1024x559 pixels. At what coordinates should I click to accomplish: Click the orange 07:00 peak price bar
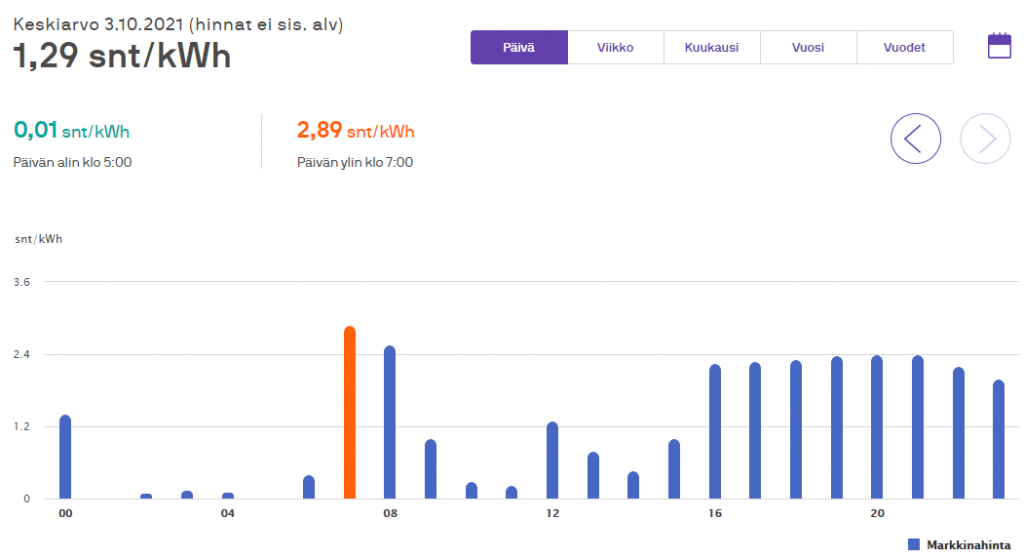pos(350,412)
